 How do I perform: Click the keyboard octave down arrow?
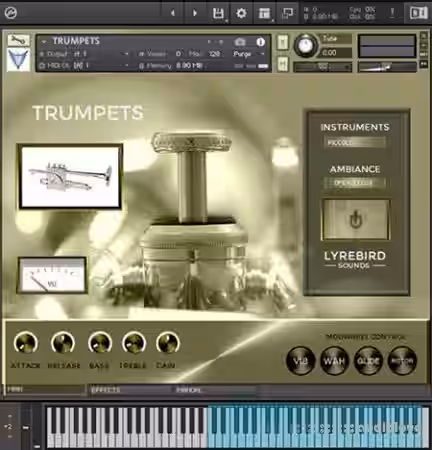click(x=10, y=437)
